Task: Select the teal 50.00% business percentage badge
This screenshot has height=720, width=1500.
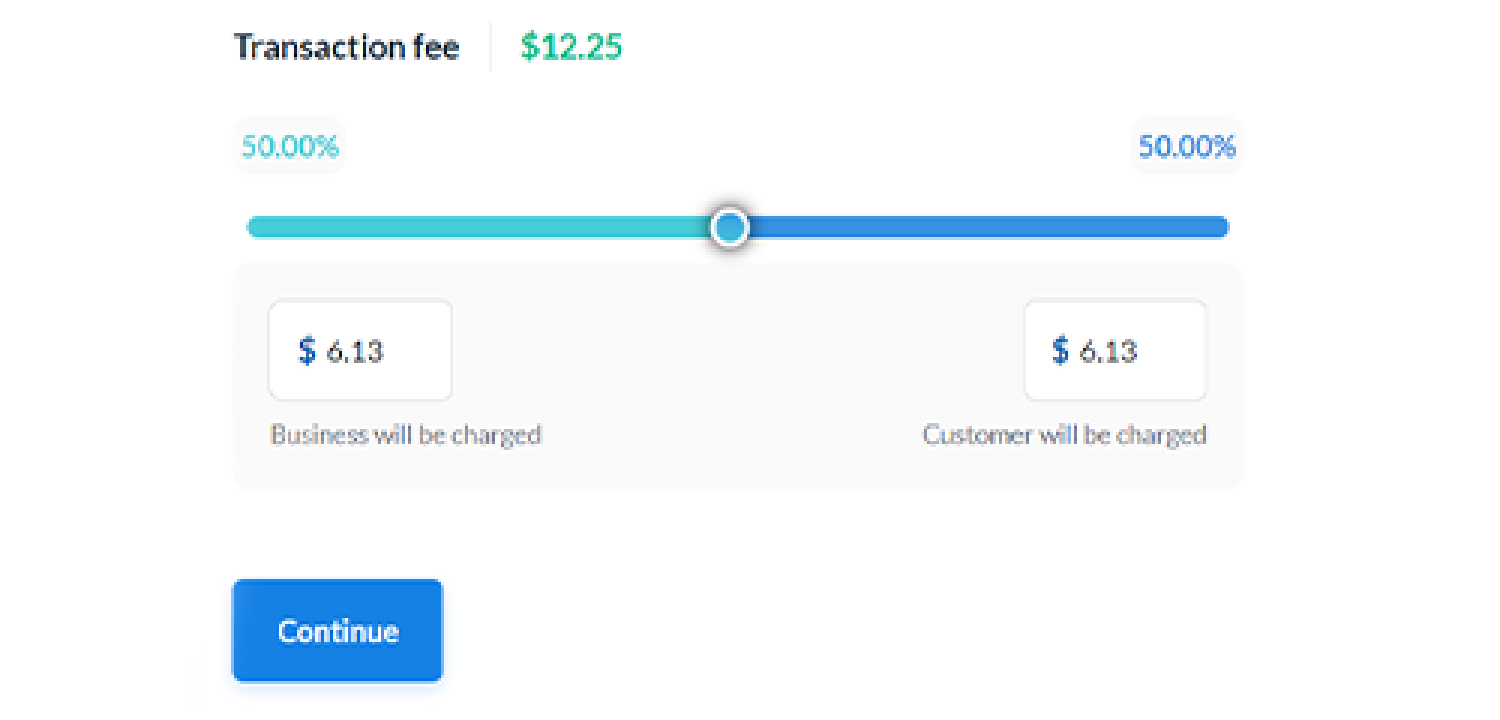Action: point(290,147)
